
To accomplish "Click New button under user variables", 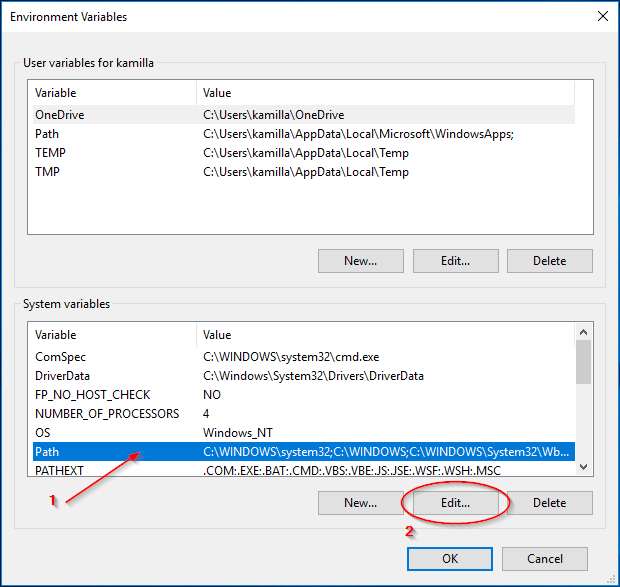I will [360, 261].
